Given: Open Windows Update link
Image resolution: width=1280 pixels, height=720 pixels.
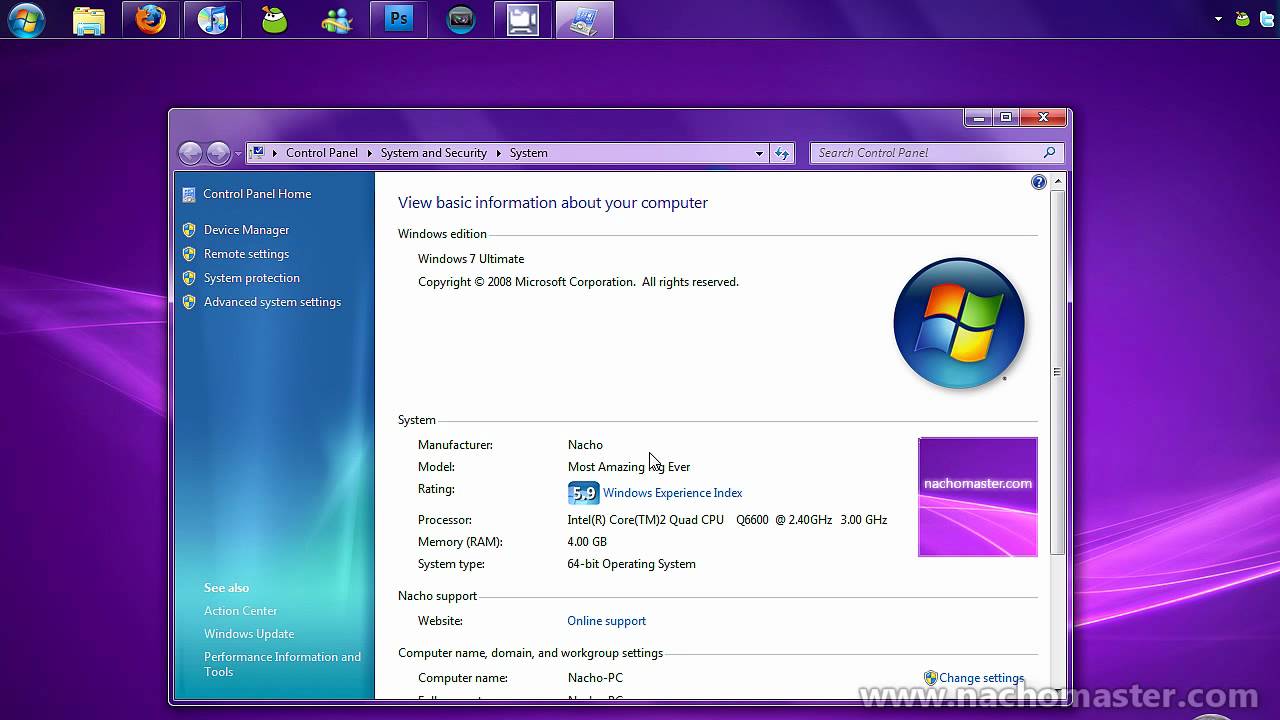Looking at the screenshot, I should point(249,634).
